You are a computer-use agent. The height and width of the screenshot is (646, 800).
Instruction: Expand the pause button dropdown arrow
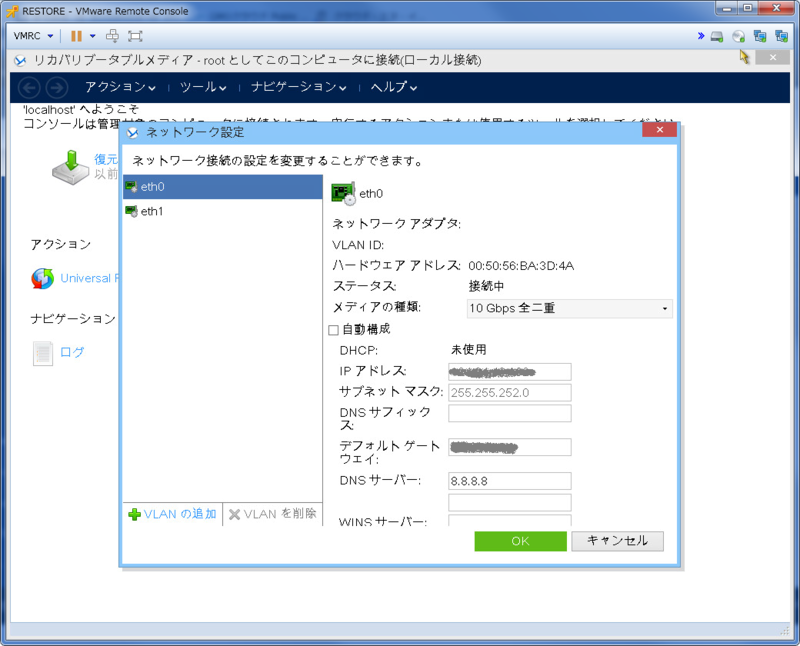click(91, 36)
